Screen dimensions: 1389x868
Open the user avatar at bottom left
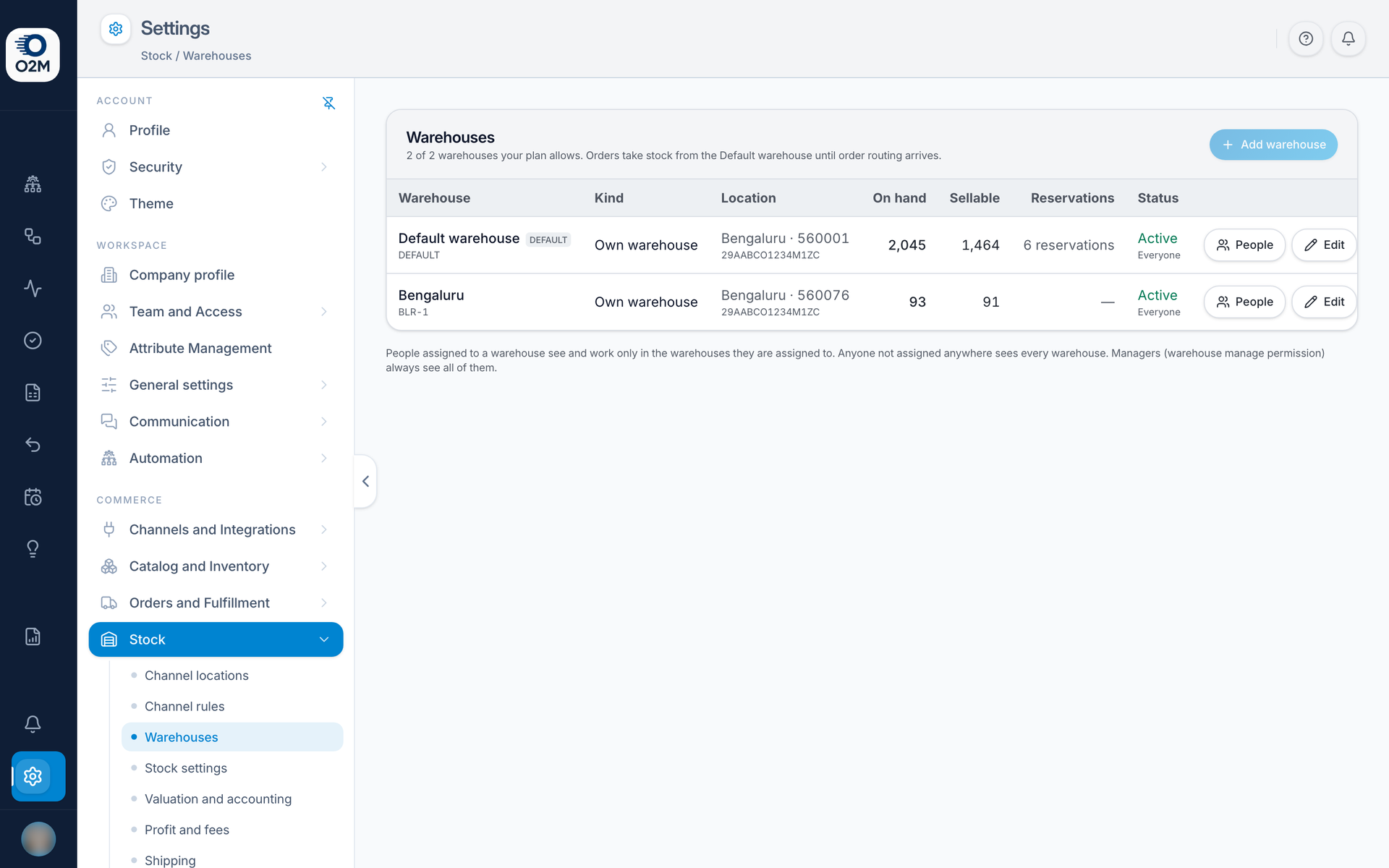coord(38,839)
